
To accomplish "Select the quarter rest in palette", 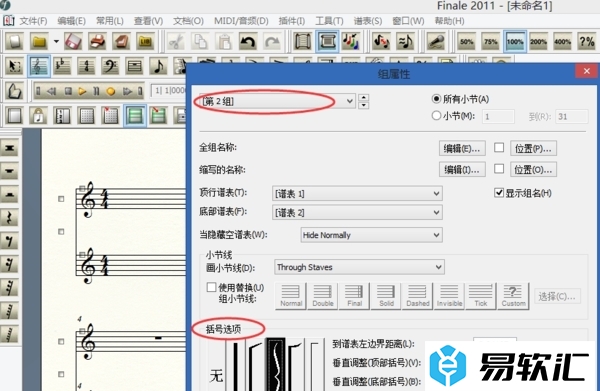I will [x=10, y=218].
